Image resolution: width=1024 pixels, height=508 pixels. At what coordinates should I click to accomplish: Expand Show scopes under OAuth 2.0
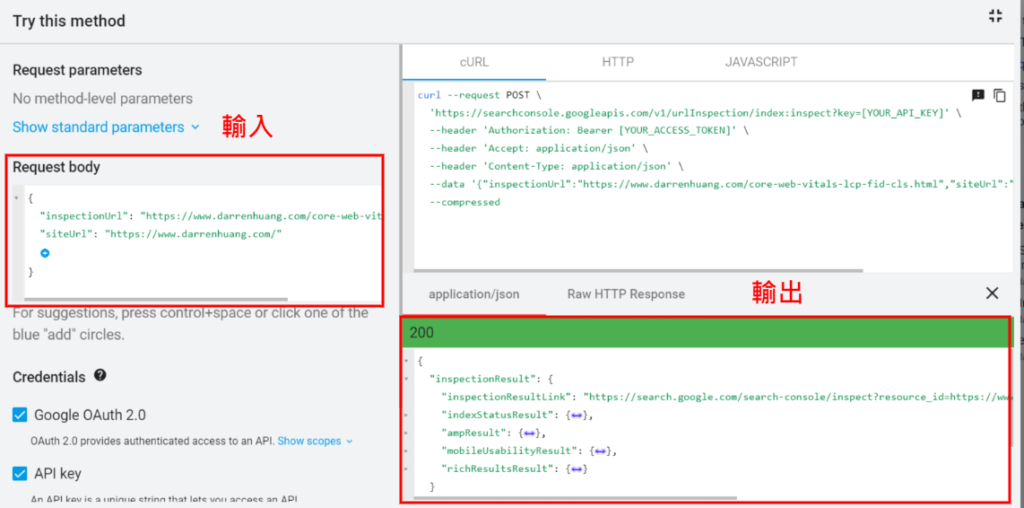(315, 441)
